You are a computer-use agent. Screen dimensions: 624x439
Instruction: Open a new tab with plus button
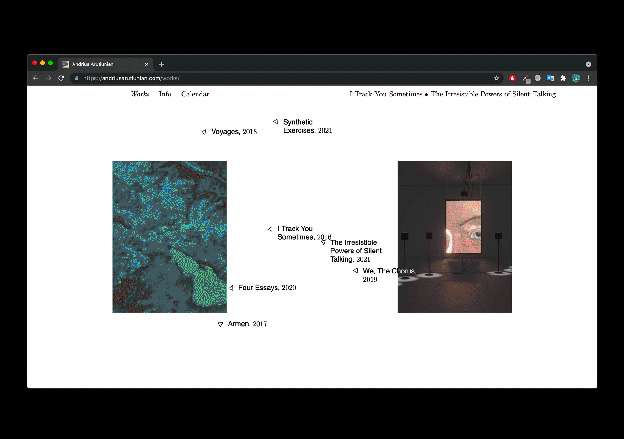point(161,64)
